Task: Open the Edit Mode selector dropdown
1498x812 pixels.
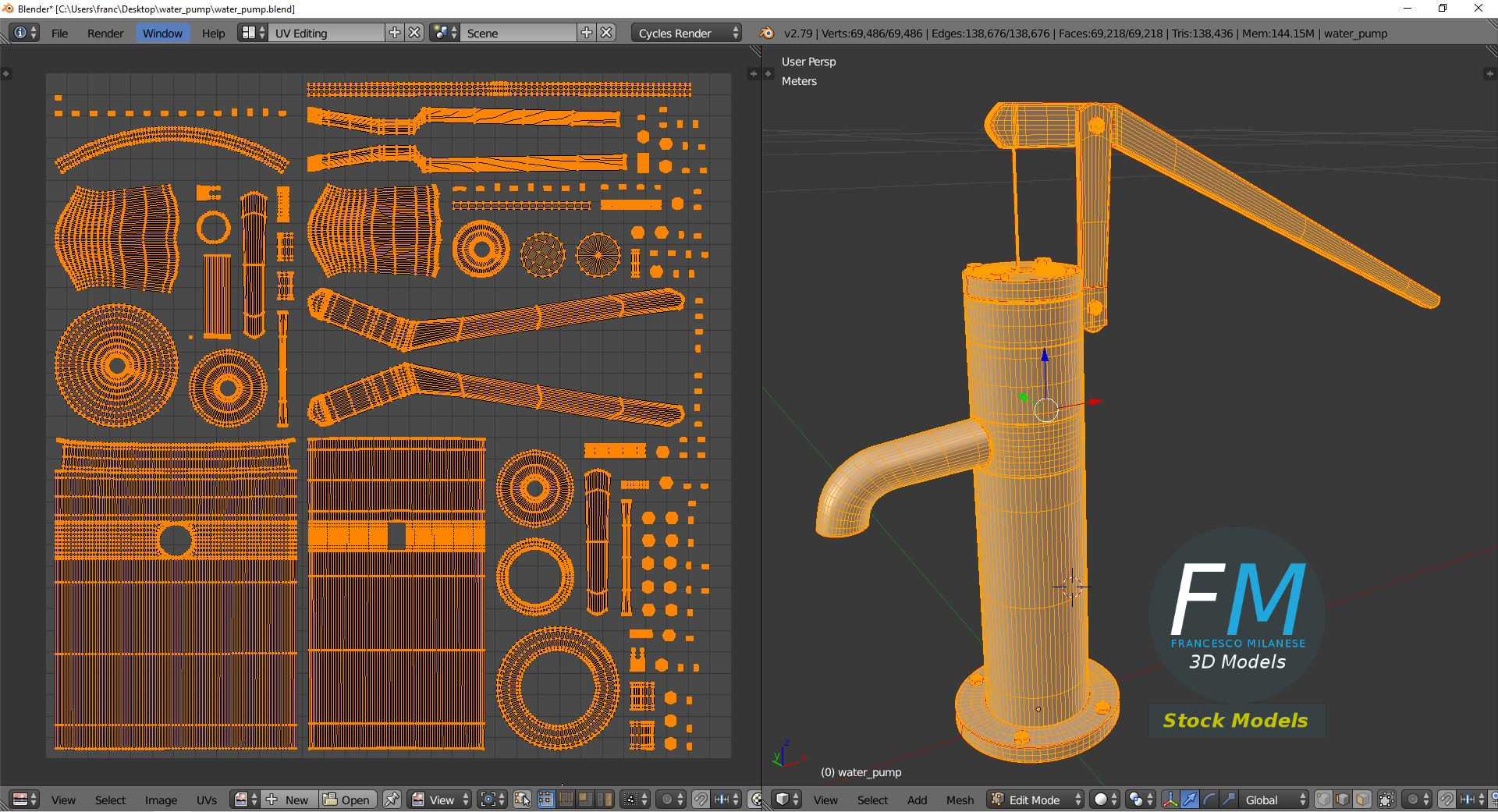Action: [1036, 800]
